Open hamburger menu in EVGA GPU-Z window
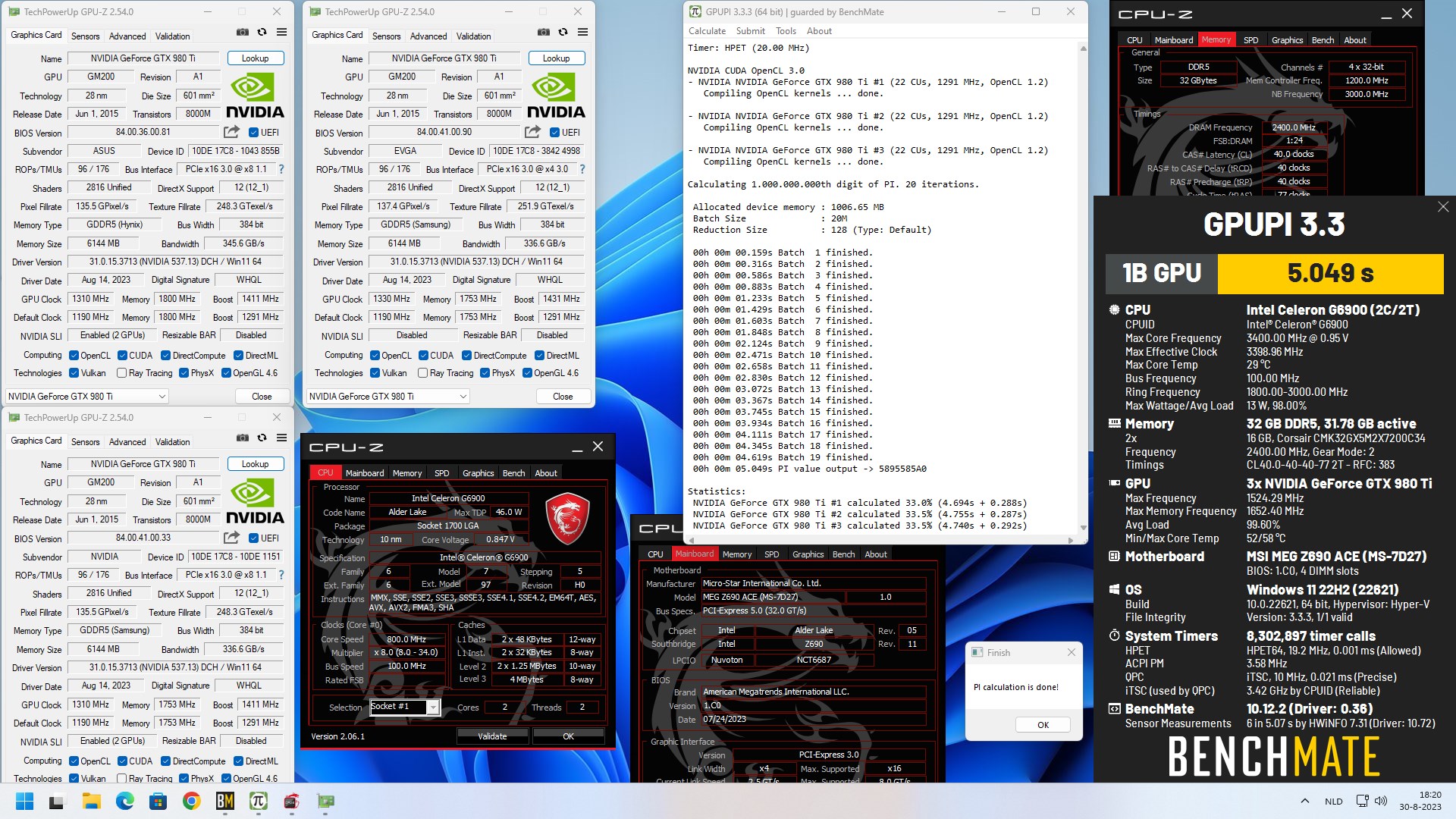This screenshot has width=1456, height=819. coord(582,33)
